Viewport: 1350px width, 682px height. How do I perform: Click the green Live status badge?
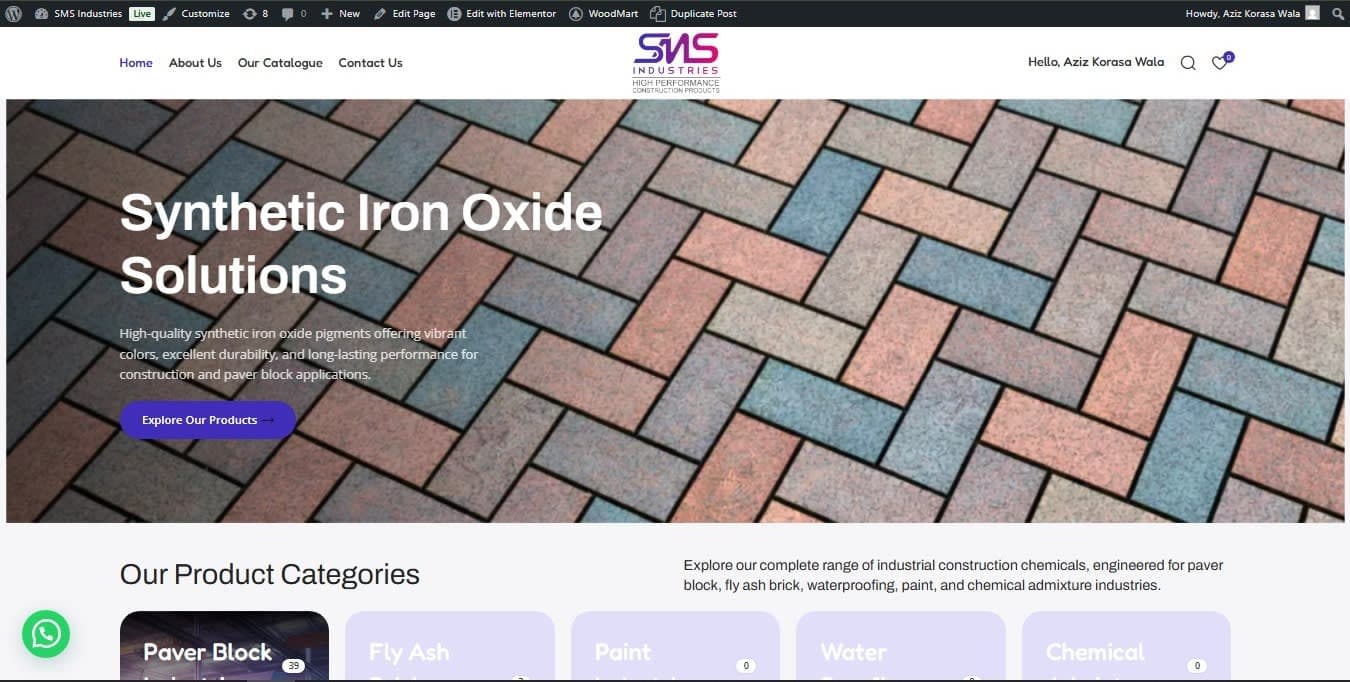coord(142,14)
